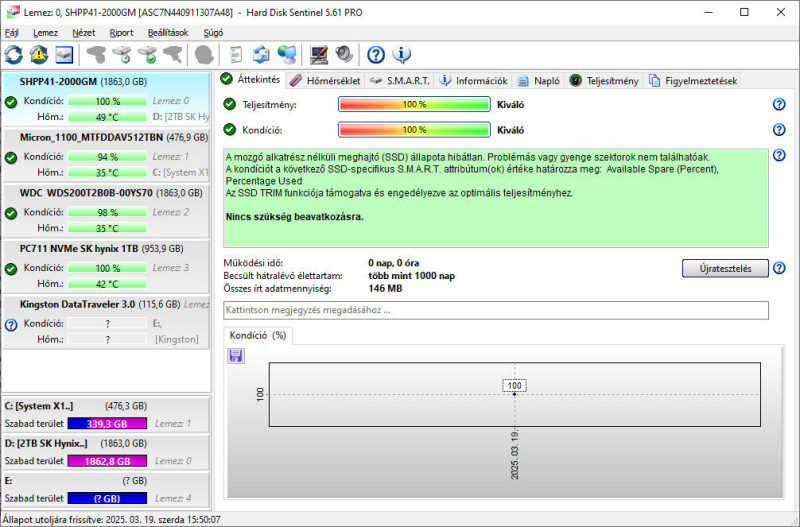The height and width of the screenshot is (527, 800).
Task: Click the E: free space bar (? GB)
Action: tap(107, 498)
